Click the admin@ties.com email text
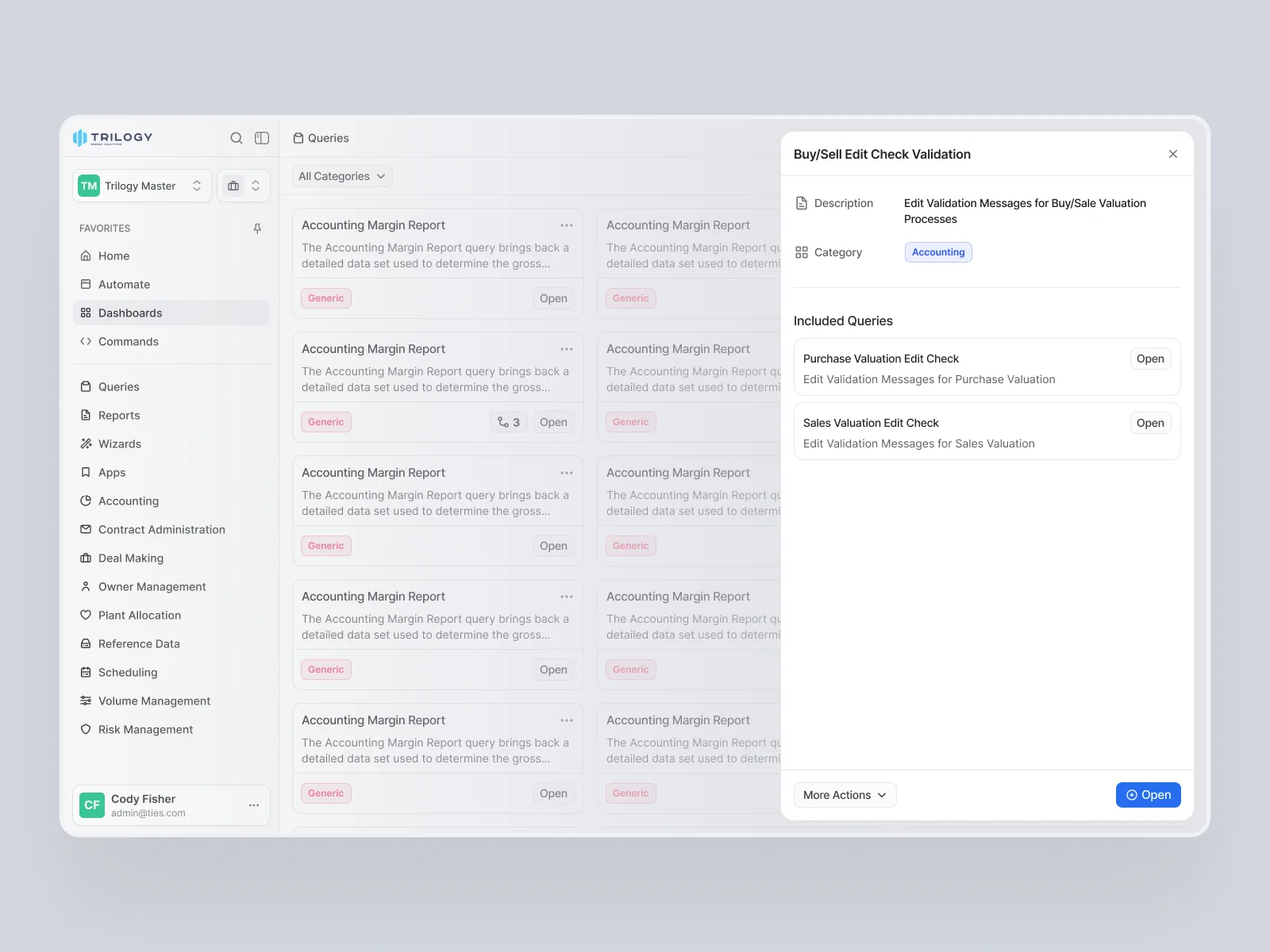The height and width of the screenshot is (952, 1270). tap(148, 813)
